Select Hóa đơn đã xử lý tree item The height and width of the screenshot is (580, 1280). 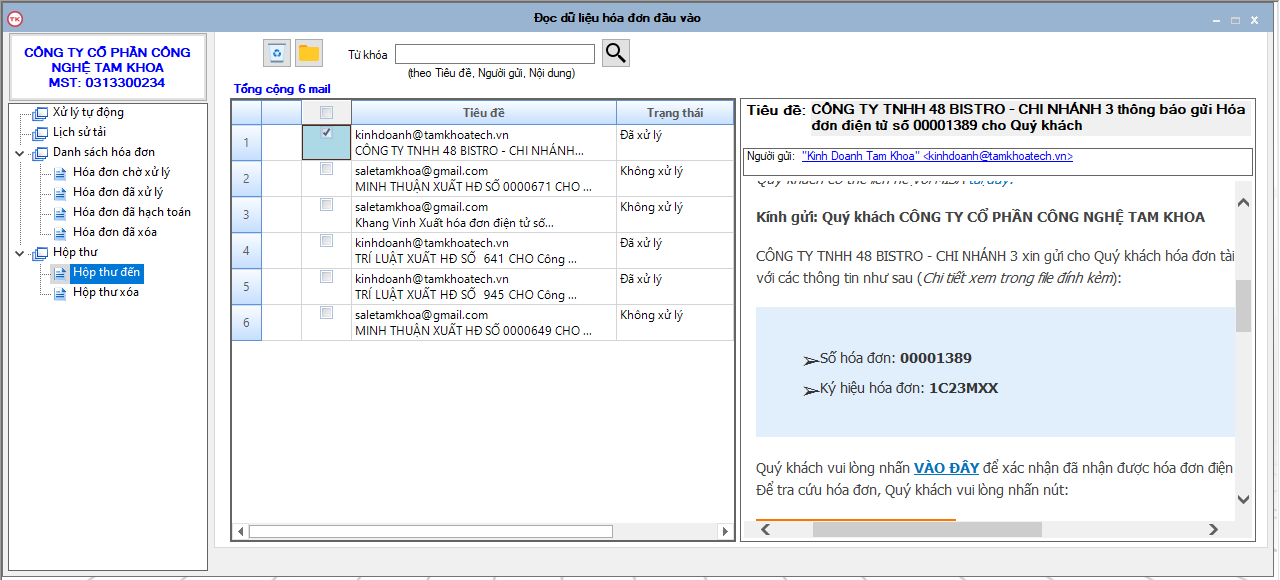tap(118, 192)
